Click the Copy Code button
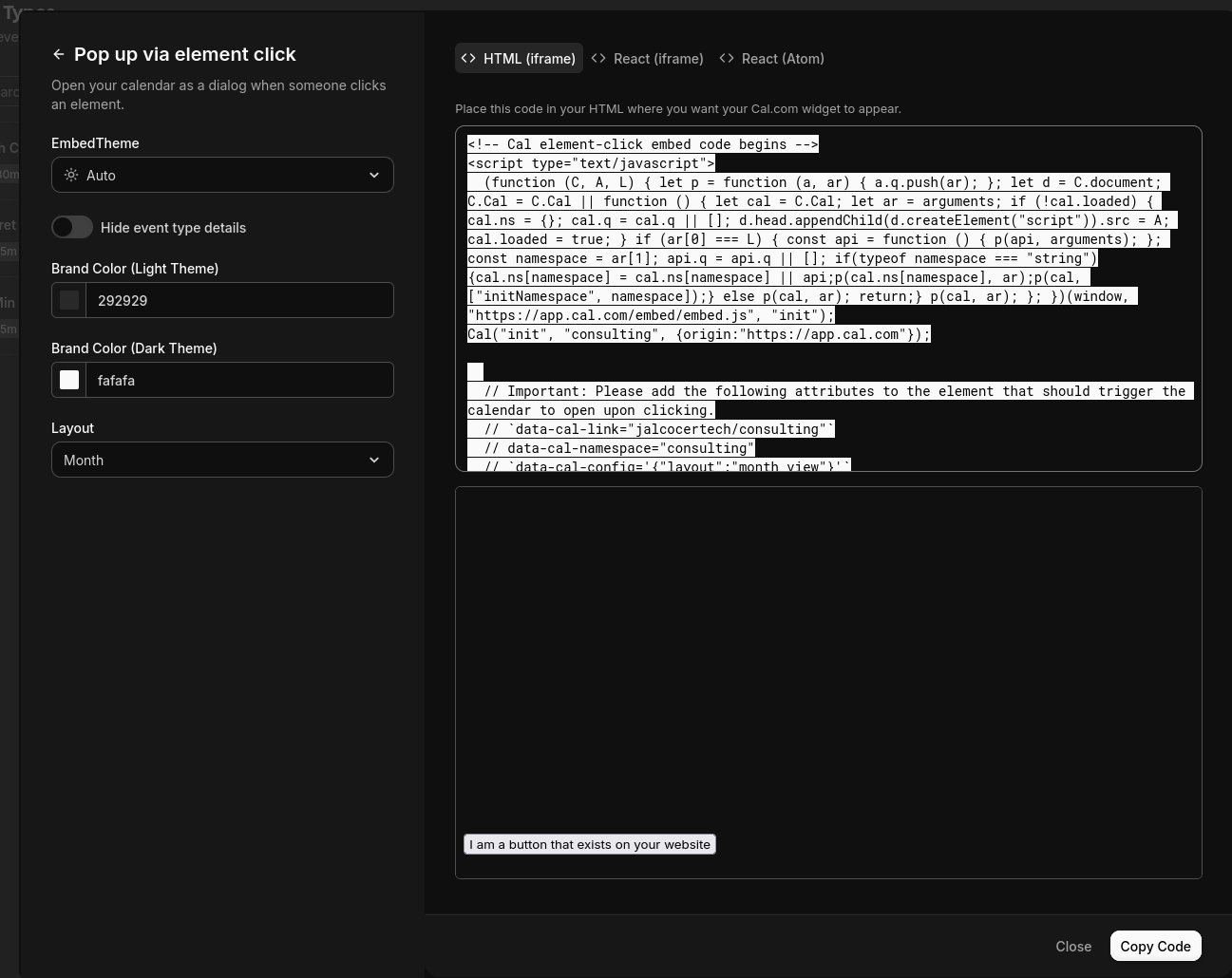The image size is (1232, 978). tap(1155, 946)
